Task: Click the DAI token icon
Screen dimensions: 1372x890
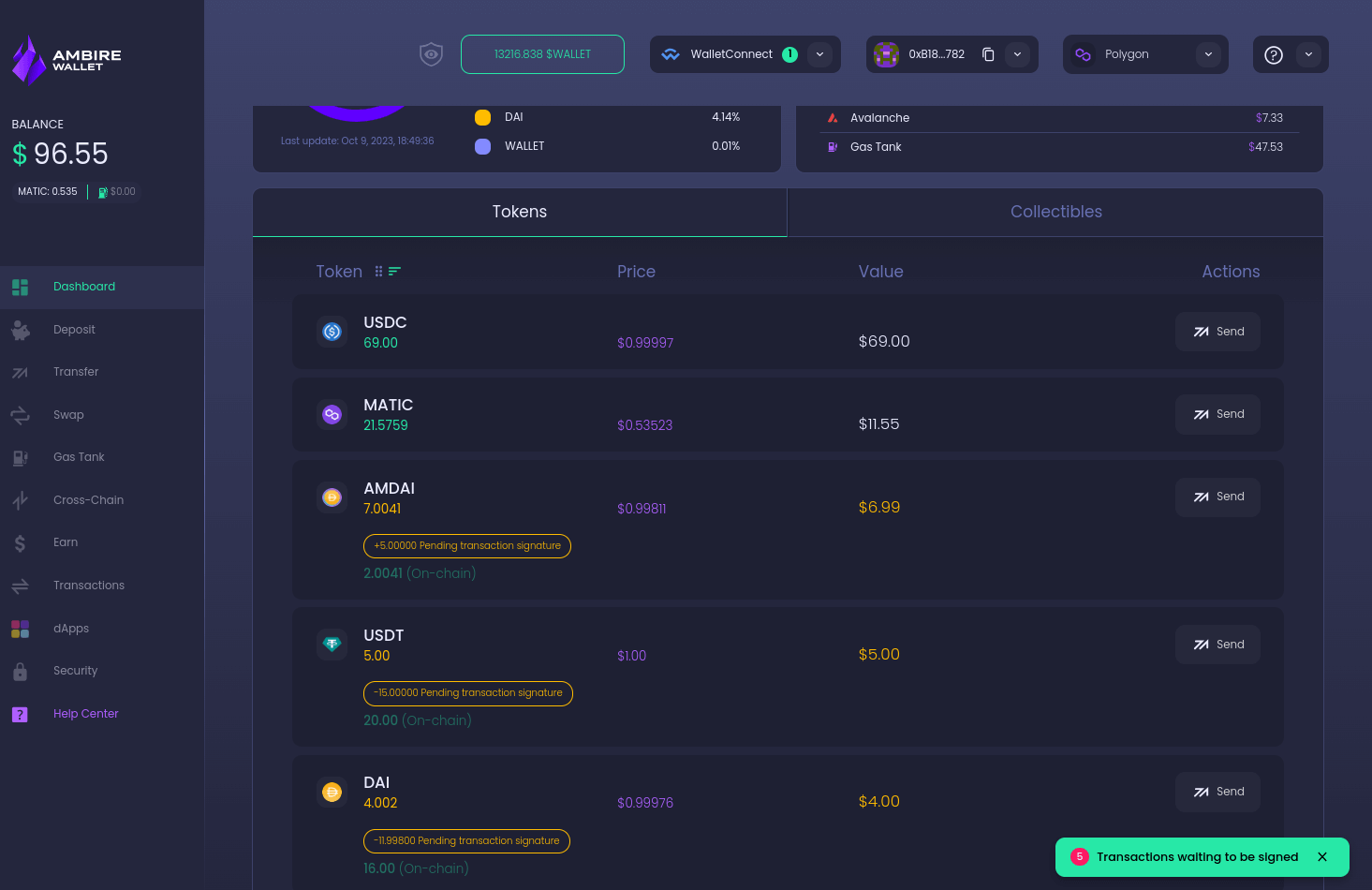Action: click(332, 793)
